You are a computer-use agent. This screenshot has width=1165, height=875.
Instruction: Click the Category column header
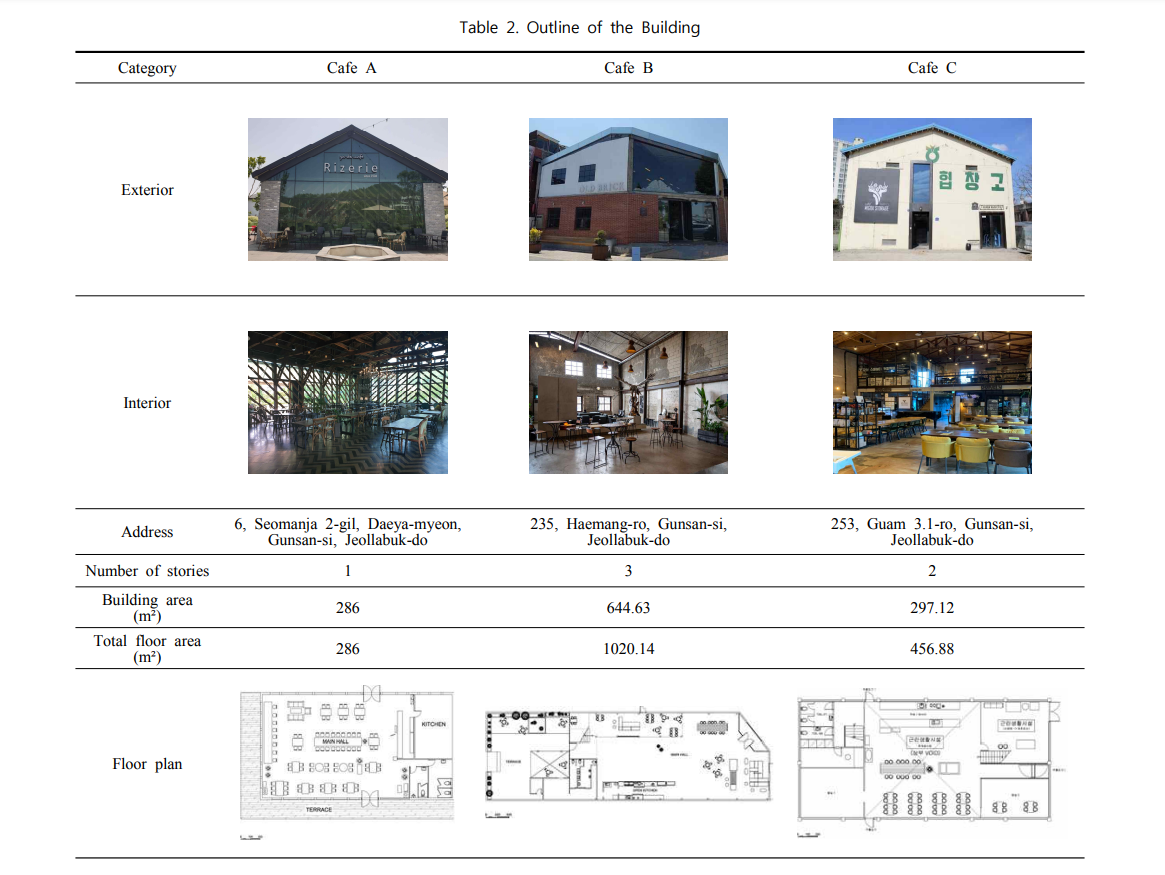tap(147, 68)
